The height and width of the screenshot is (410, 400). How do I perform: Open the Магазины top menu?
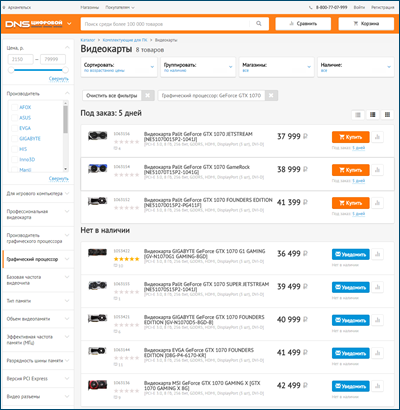coord(89,7)
